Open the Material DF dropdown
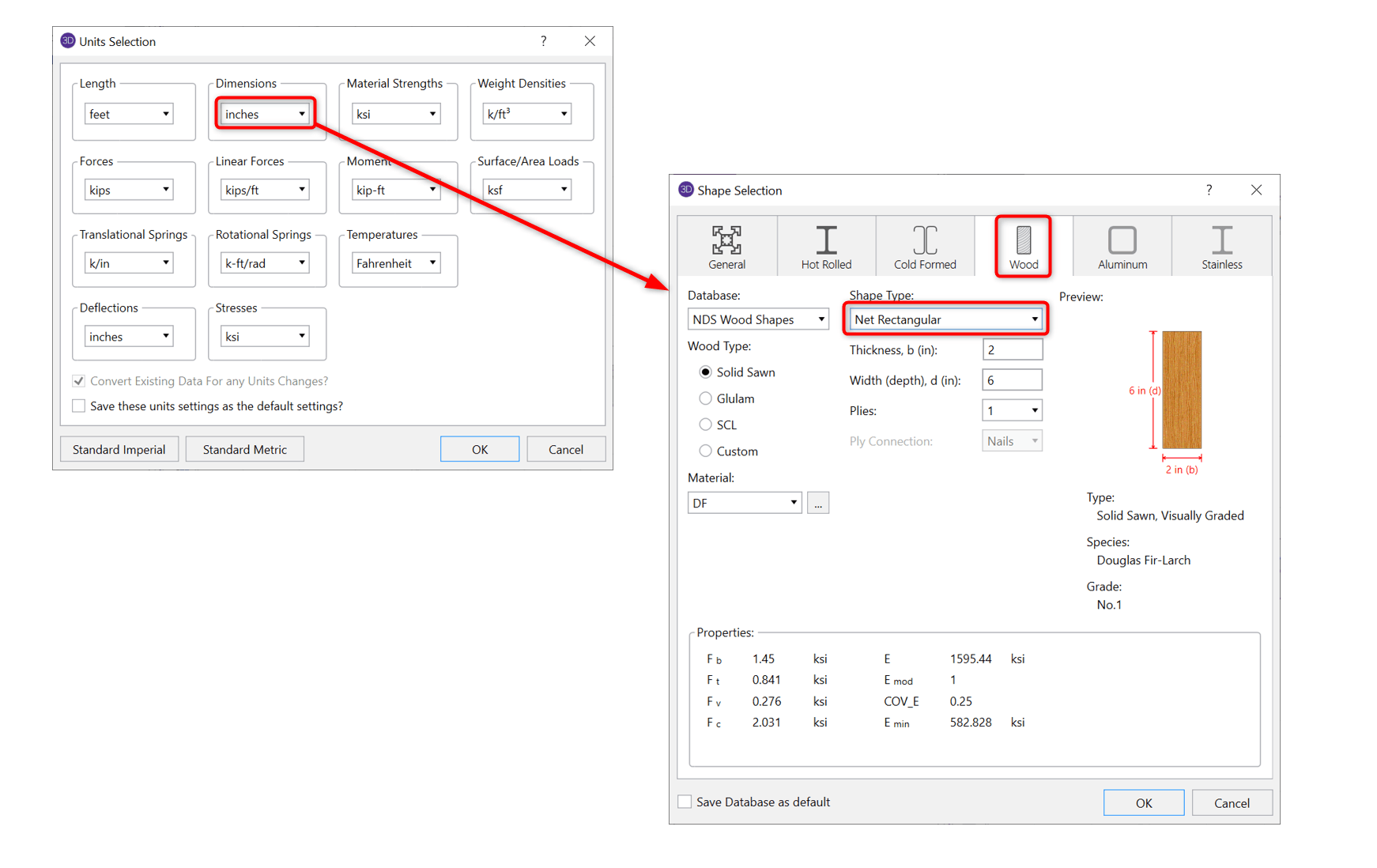The height and width of the screenshot is (868, 1377). coord(744,503)
